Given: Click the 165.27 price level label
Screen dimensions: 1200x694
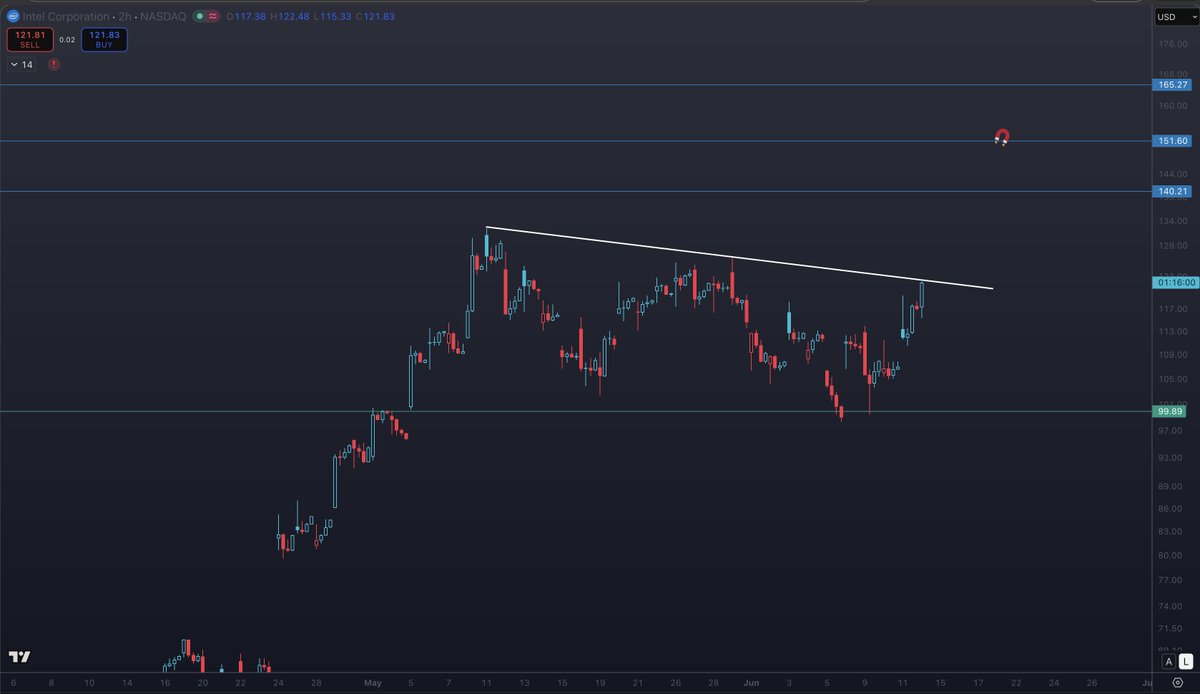Looking at the screenshot, I should click(1172, 85).
